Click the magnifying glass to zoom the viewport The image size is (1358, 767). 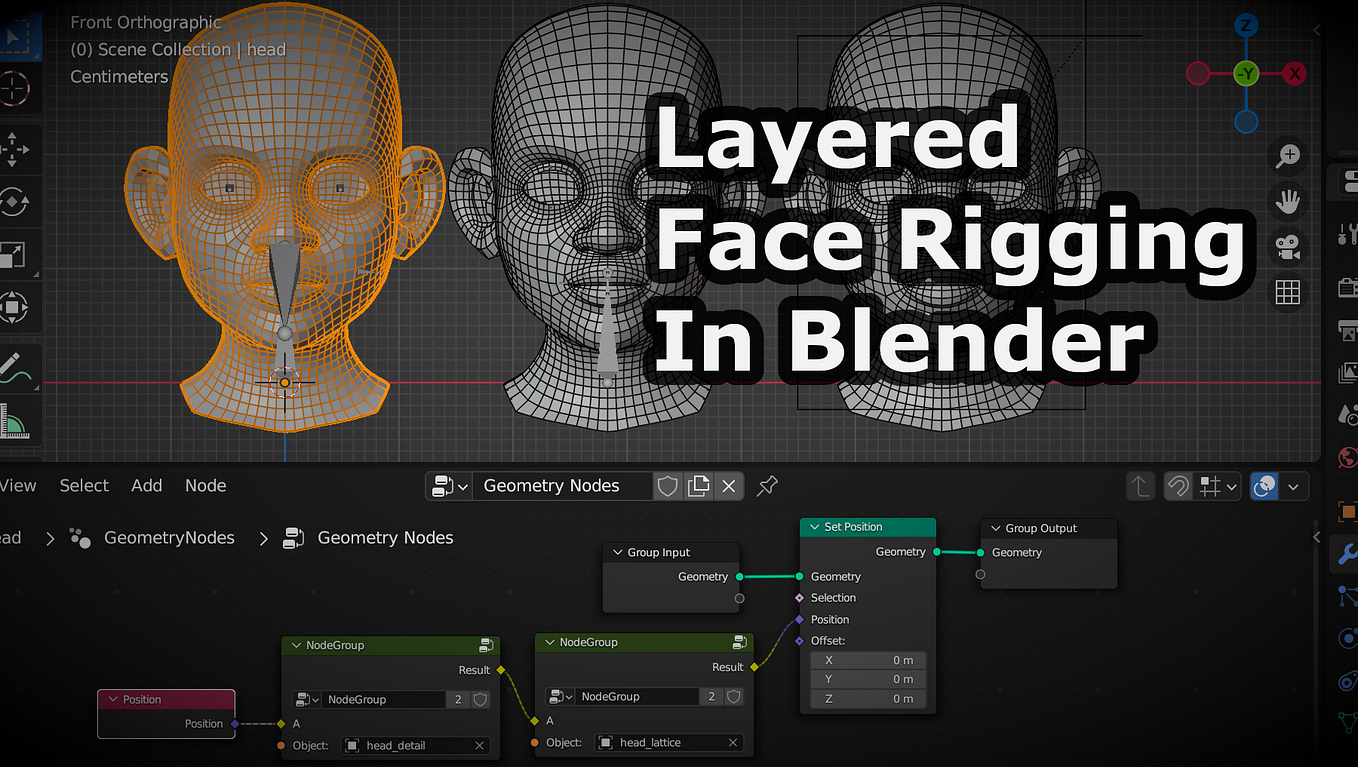[x=1287, y=156]
